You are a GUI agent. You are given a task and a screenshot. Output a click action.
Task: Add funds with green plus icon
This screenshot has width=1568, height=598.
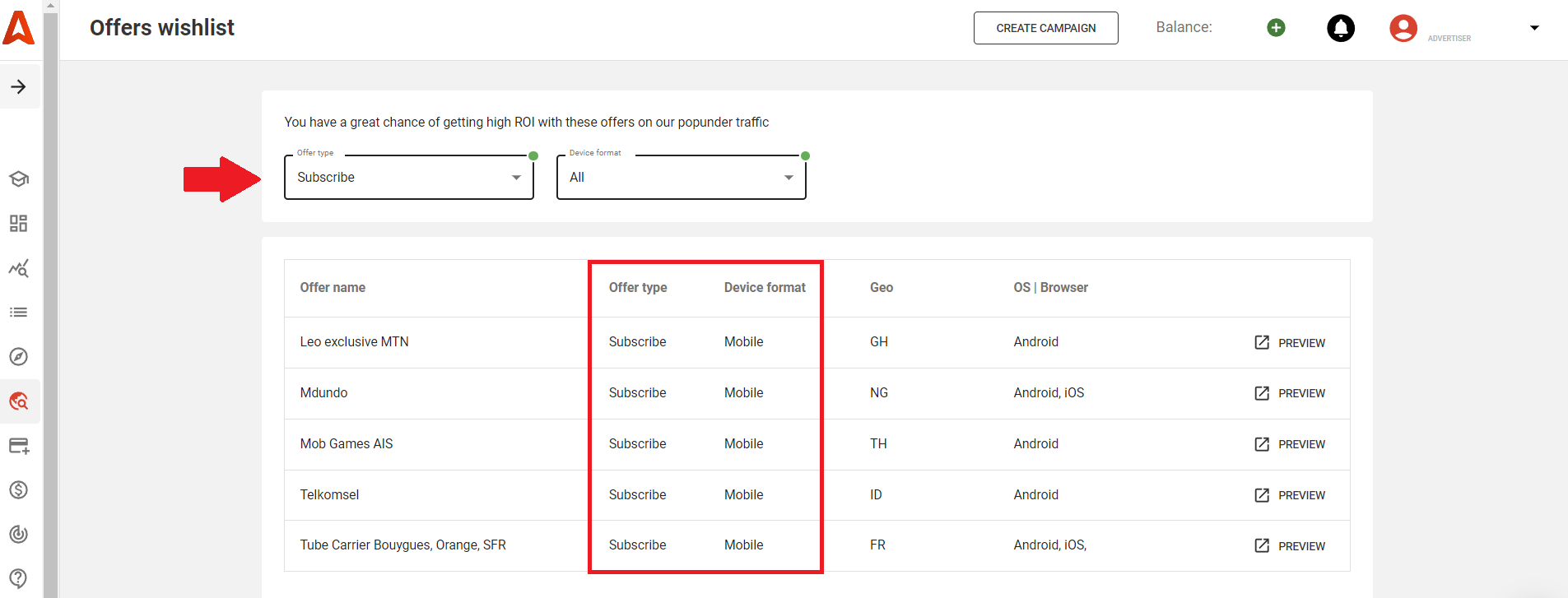1276,28
